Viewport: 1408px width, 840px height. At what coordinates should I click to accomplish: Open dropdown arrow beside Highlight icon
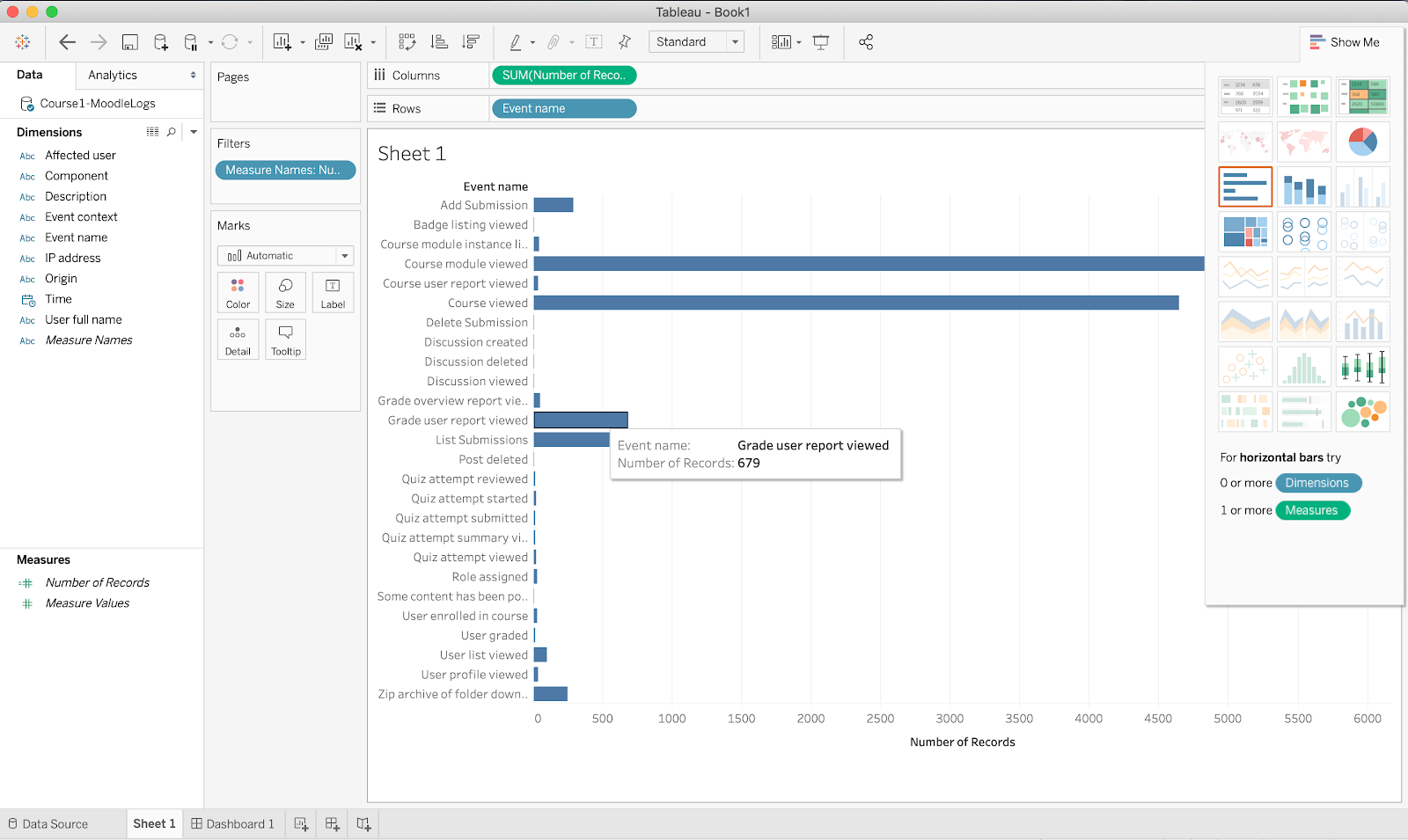[x=532, y=42]
